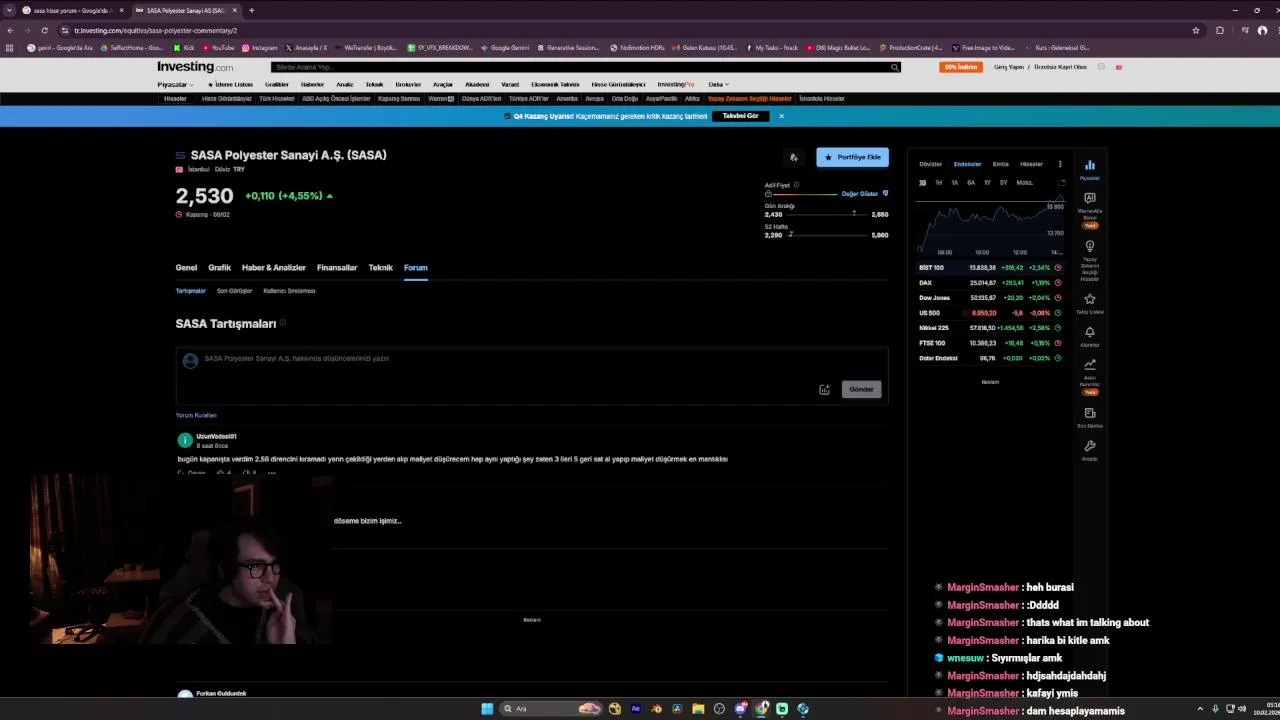Viewport: 1280px width, 720px height.
Task: Open the tools wrench icon in sidebar
Action: [x=1090, y=446]
